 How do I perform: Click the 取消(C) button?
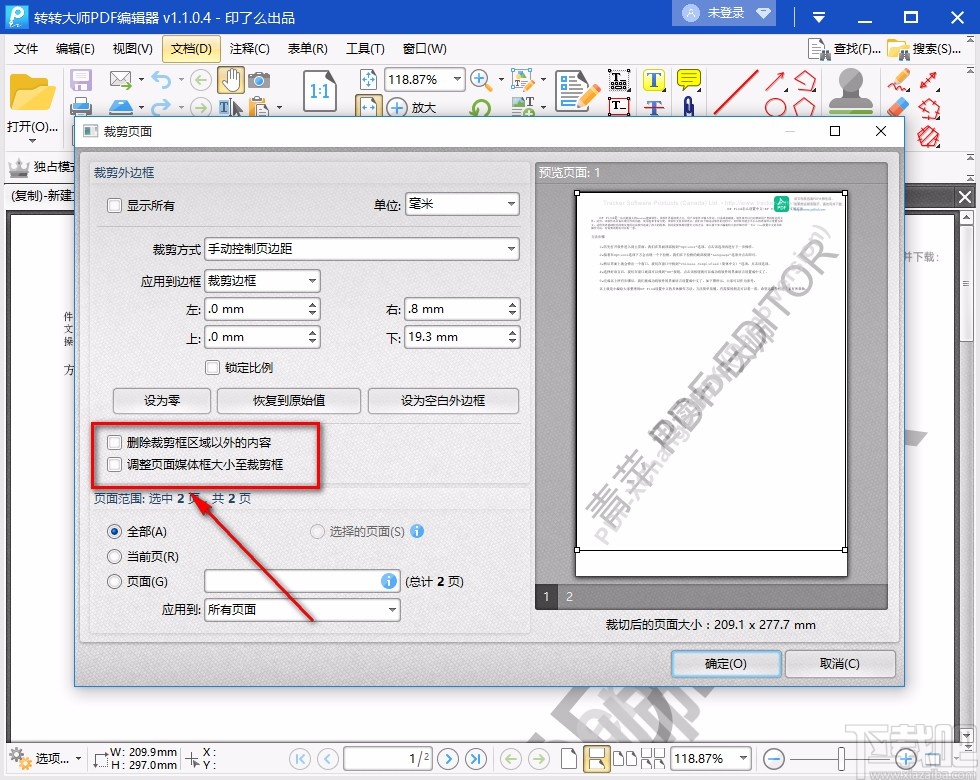coord(839,664)
